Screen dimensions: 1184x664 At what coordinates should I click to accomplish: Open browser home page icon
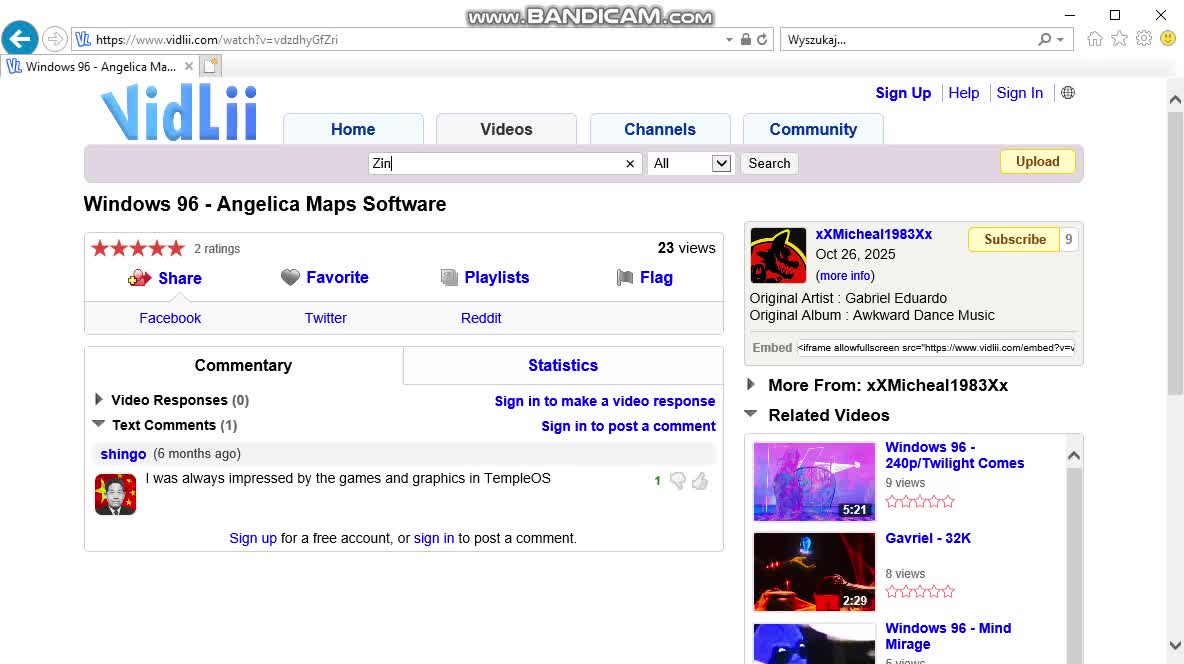click(1095, 39)
